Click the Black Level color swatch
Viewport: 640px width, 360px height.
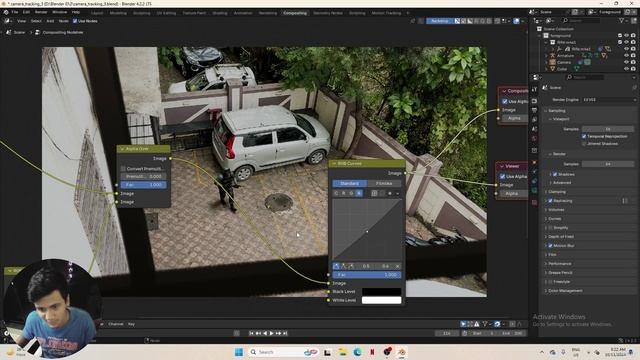382,291
